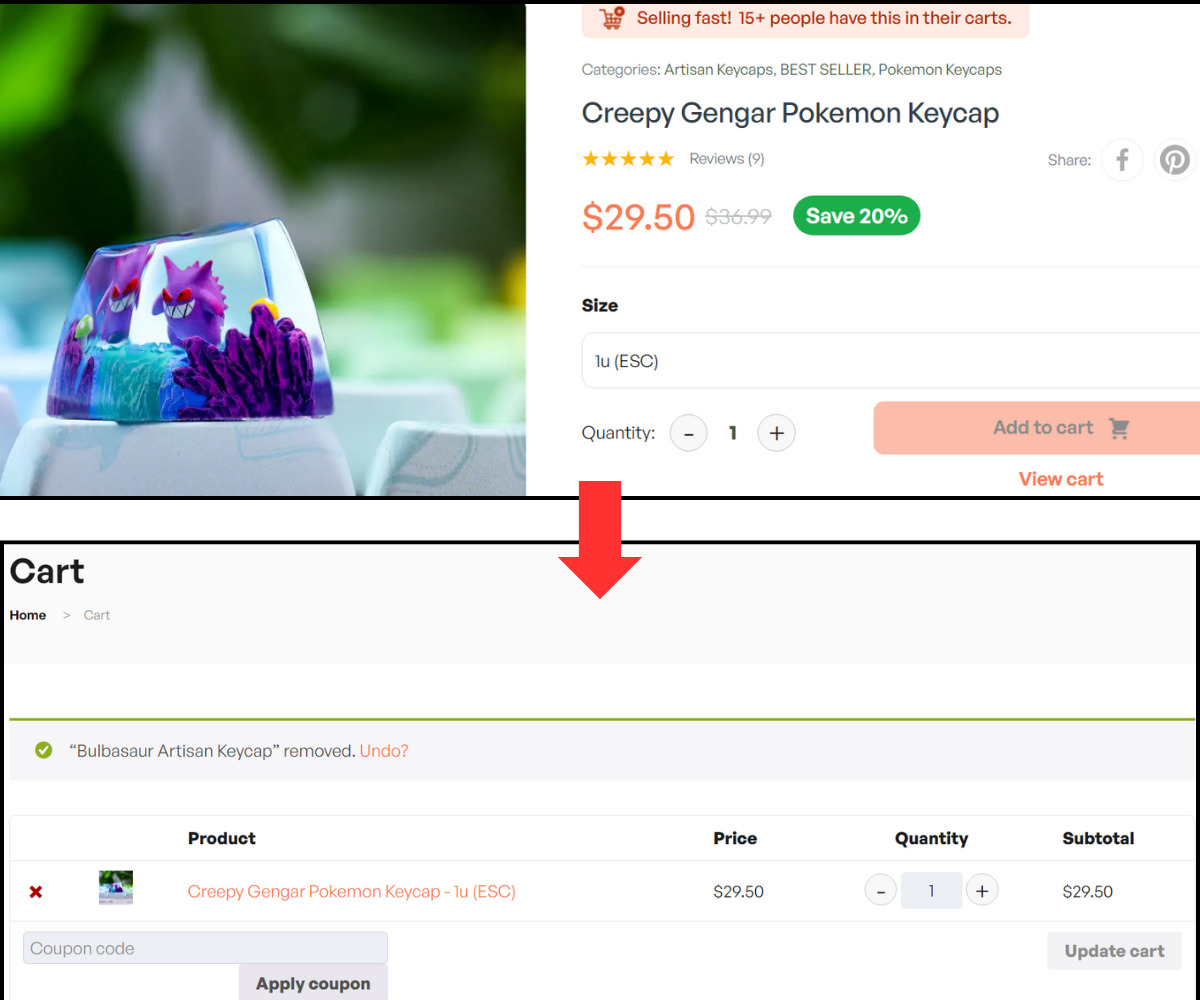Viewport: 1200px width, 1000px height.
Task: Open the Pokemon Keycaps category
Action: click(940, 70)
